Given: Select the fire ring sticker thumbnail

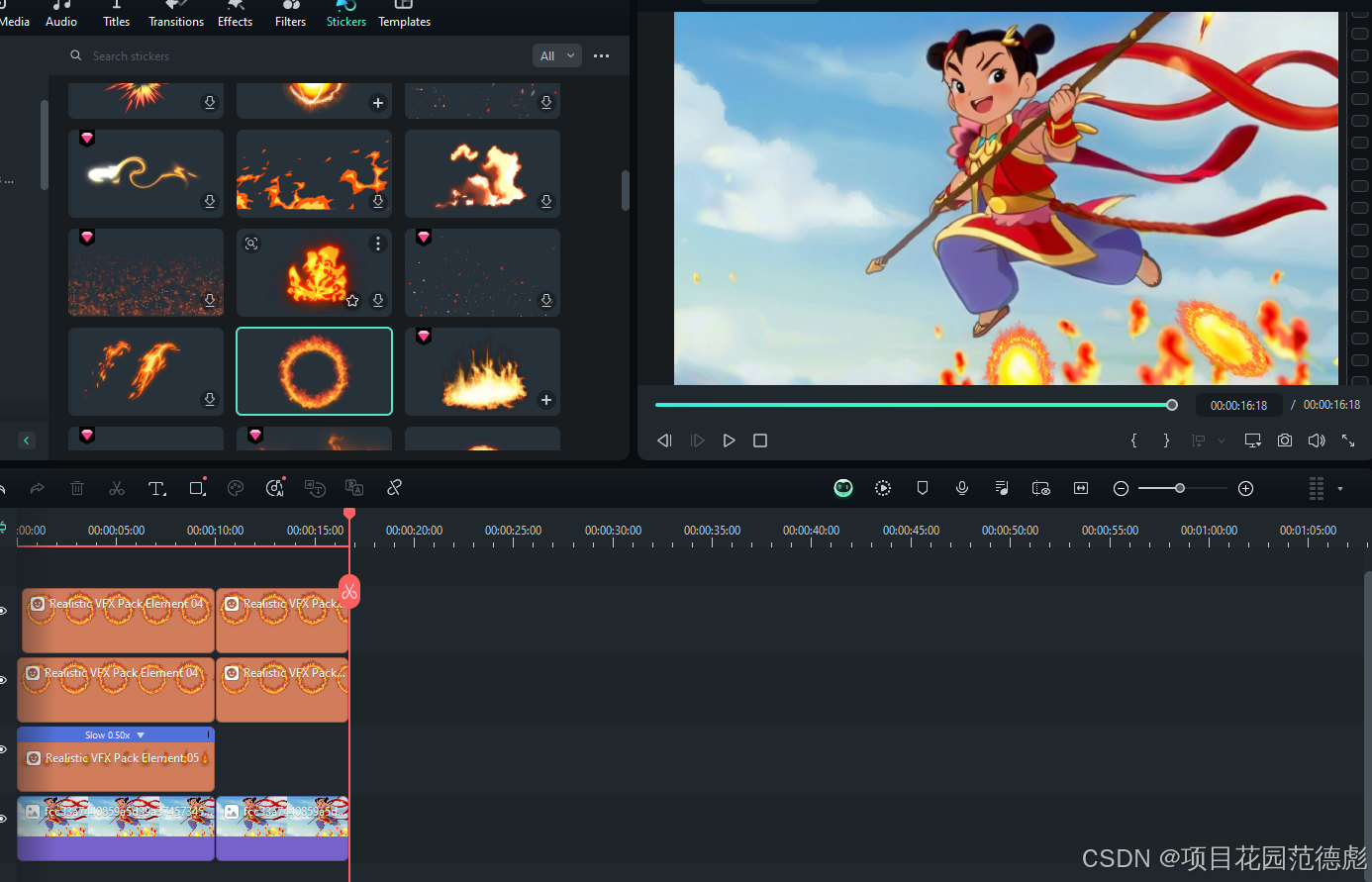Looking at the screenshot, I should [x=315, y=371].
